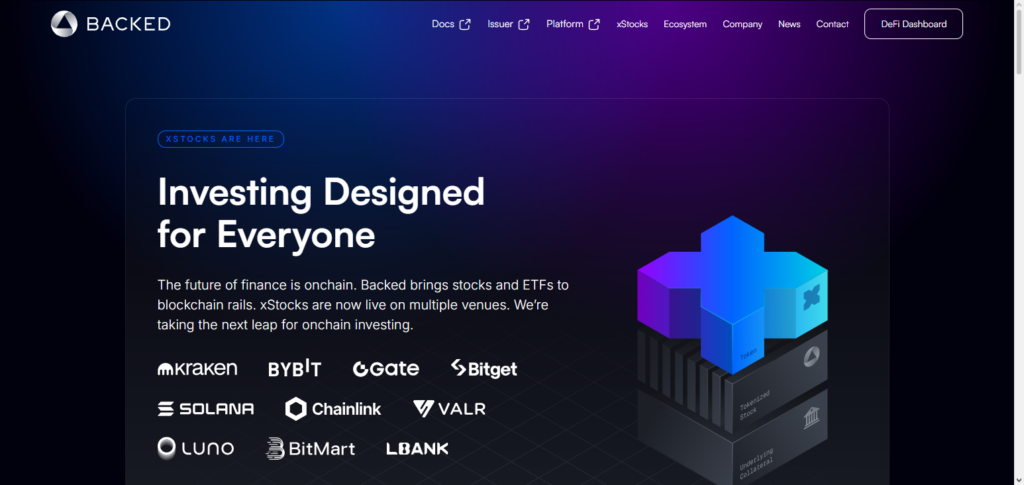Image resolution: width=1024 pixels, height=485 pixels.
Task: Open the Issuer external link
Action: pyautogui.click(x=508, y=24)
